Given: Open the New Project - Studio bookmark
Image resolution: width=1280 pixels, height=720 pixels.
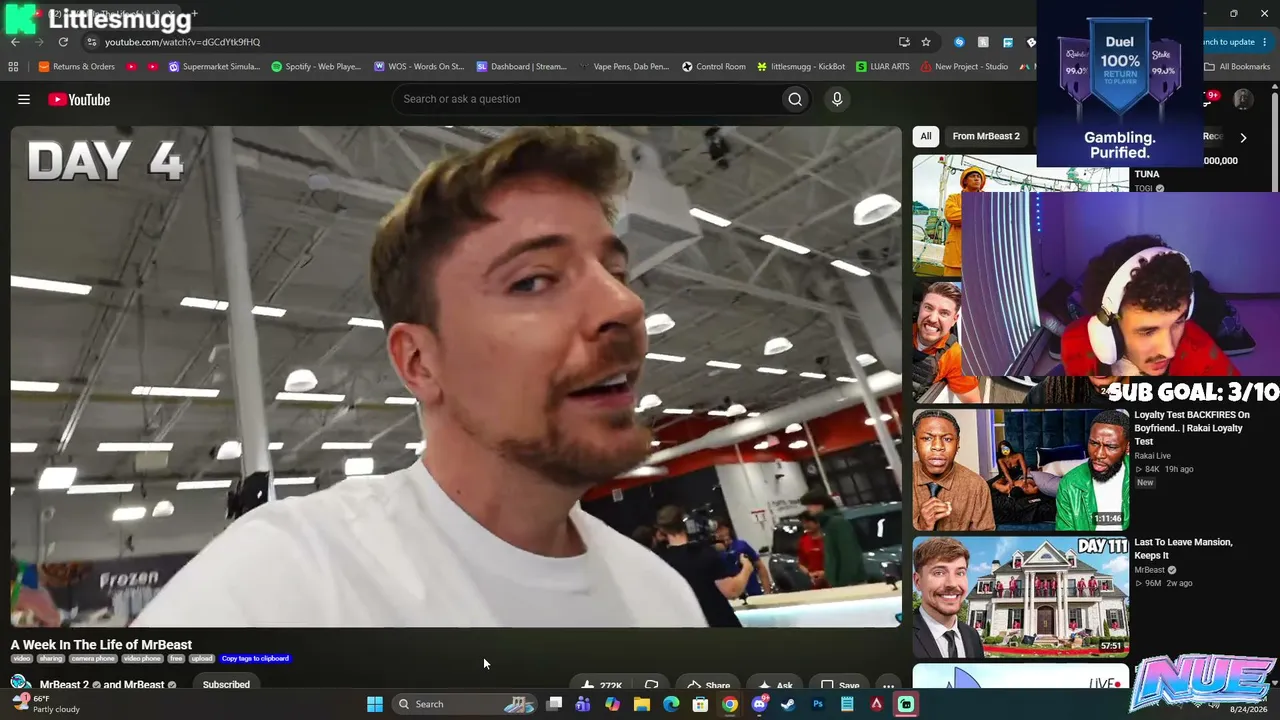Looking at the screenshot, I should tap(965, 67).
